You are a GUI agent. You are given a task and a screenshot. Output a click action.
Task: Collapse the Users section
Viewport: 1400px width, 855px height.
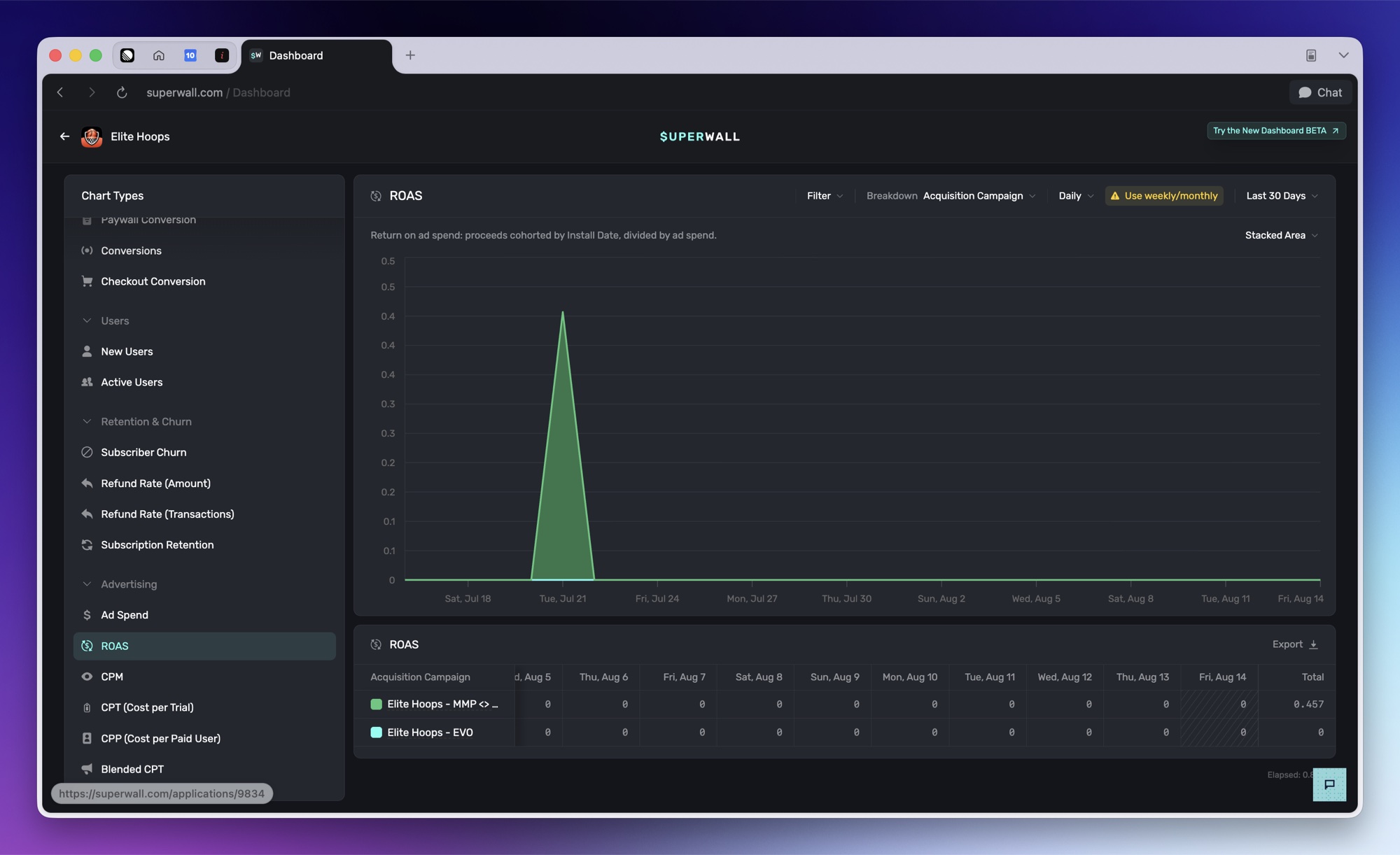(x=87, y=320)
